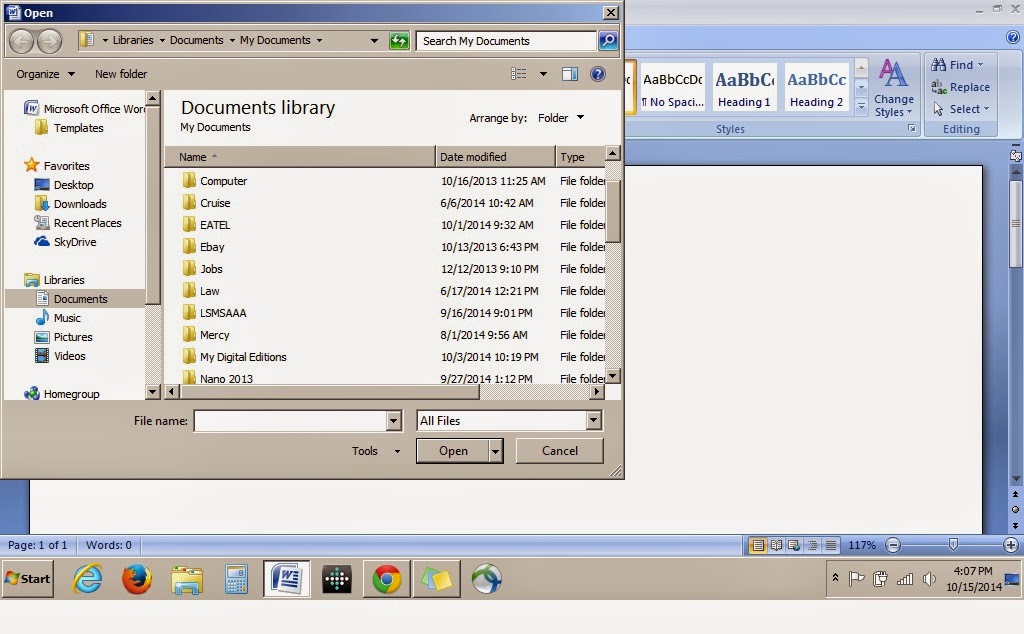The image size is (1024, 634).
Task: Click the File name input field
Action: pos(291,421)
